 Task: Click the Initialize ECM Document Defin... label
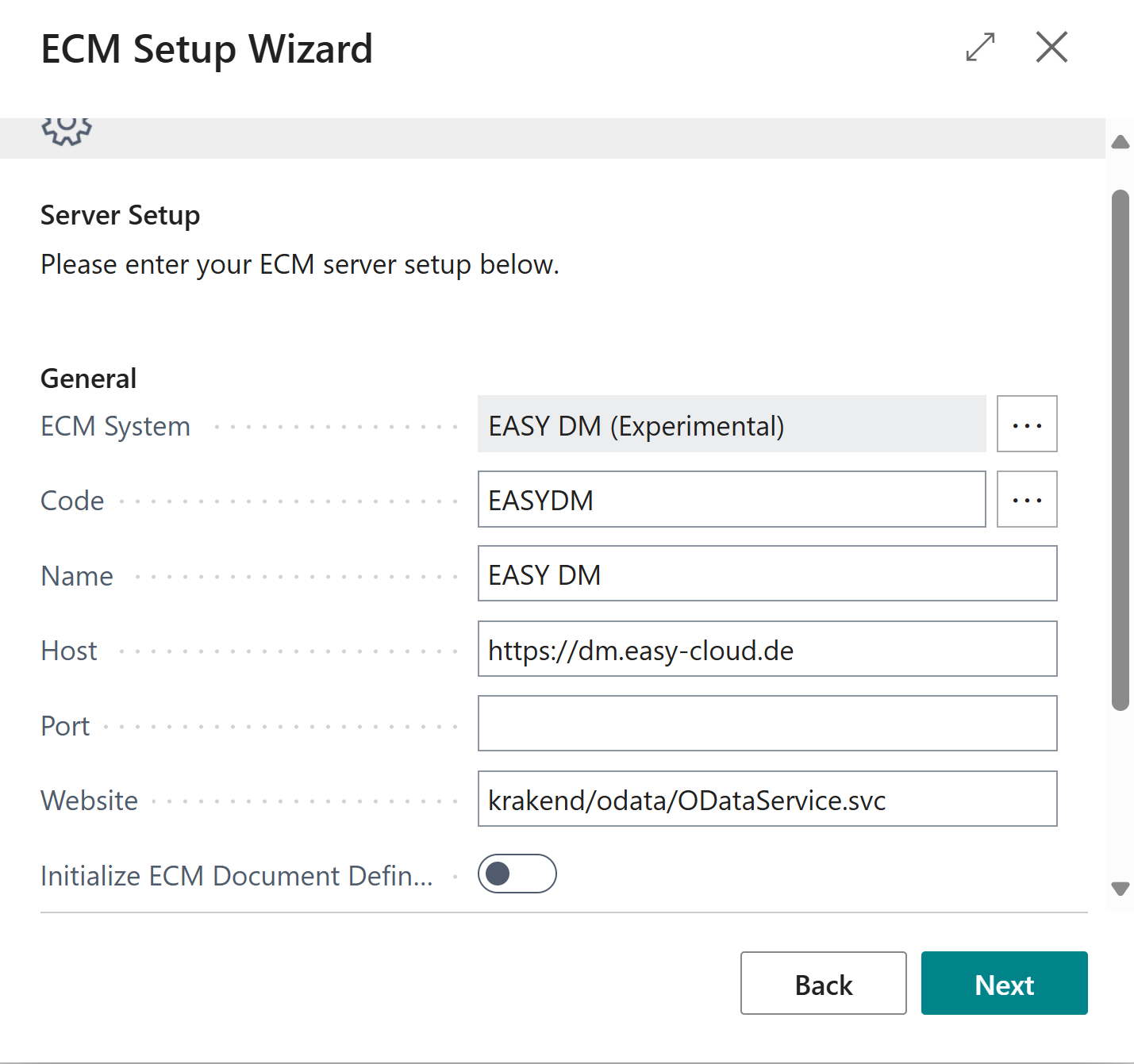(236, 876)
